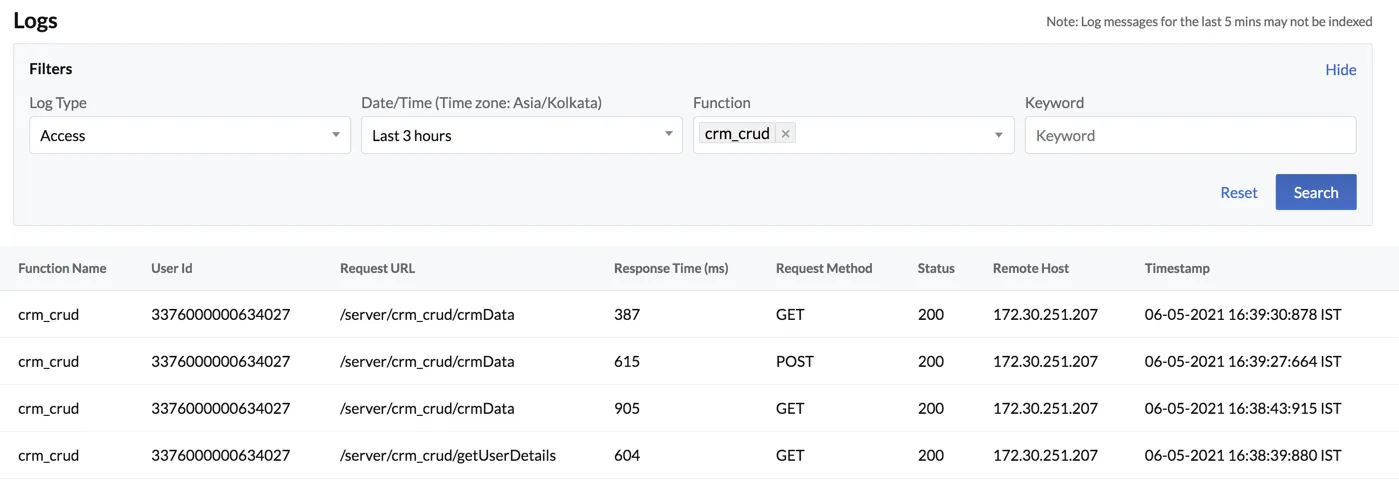Click the Timestamp column header
The height and width of the screenshot is (492, 1399).
coord(1177,268)
